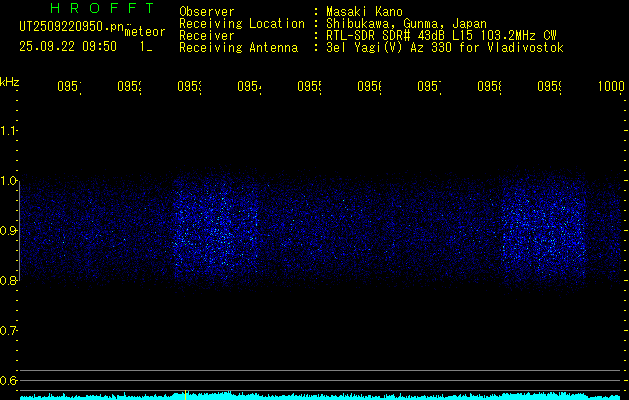Click the cyan signal level strip
Screen dimensions: 629x400
tap(321, 396)
